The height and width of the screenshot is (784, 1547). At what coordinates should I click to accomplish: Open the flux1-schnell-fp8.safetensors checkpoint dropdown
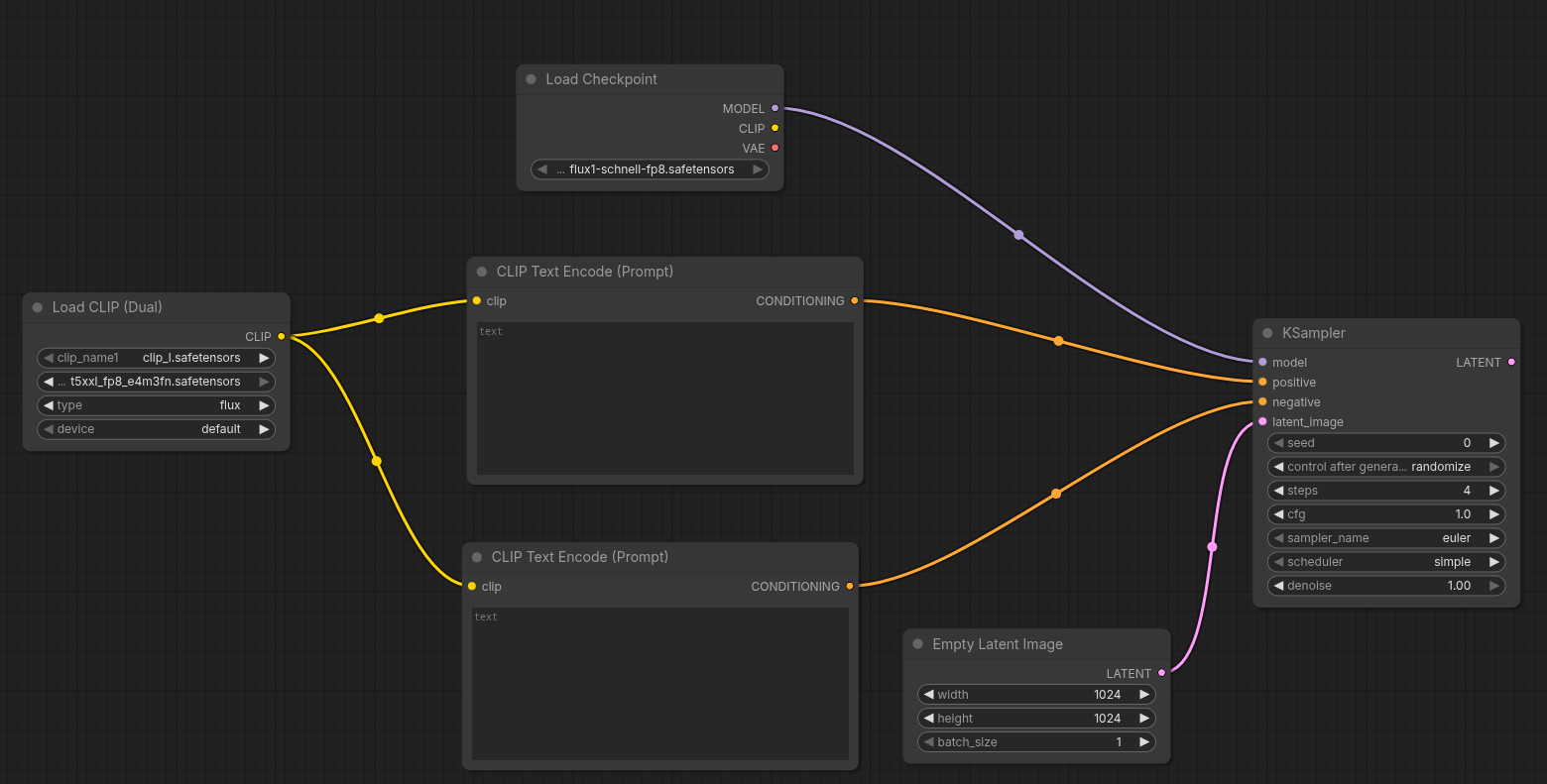651,169
